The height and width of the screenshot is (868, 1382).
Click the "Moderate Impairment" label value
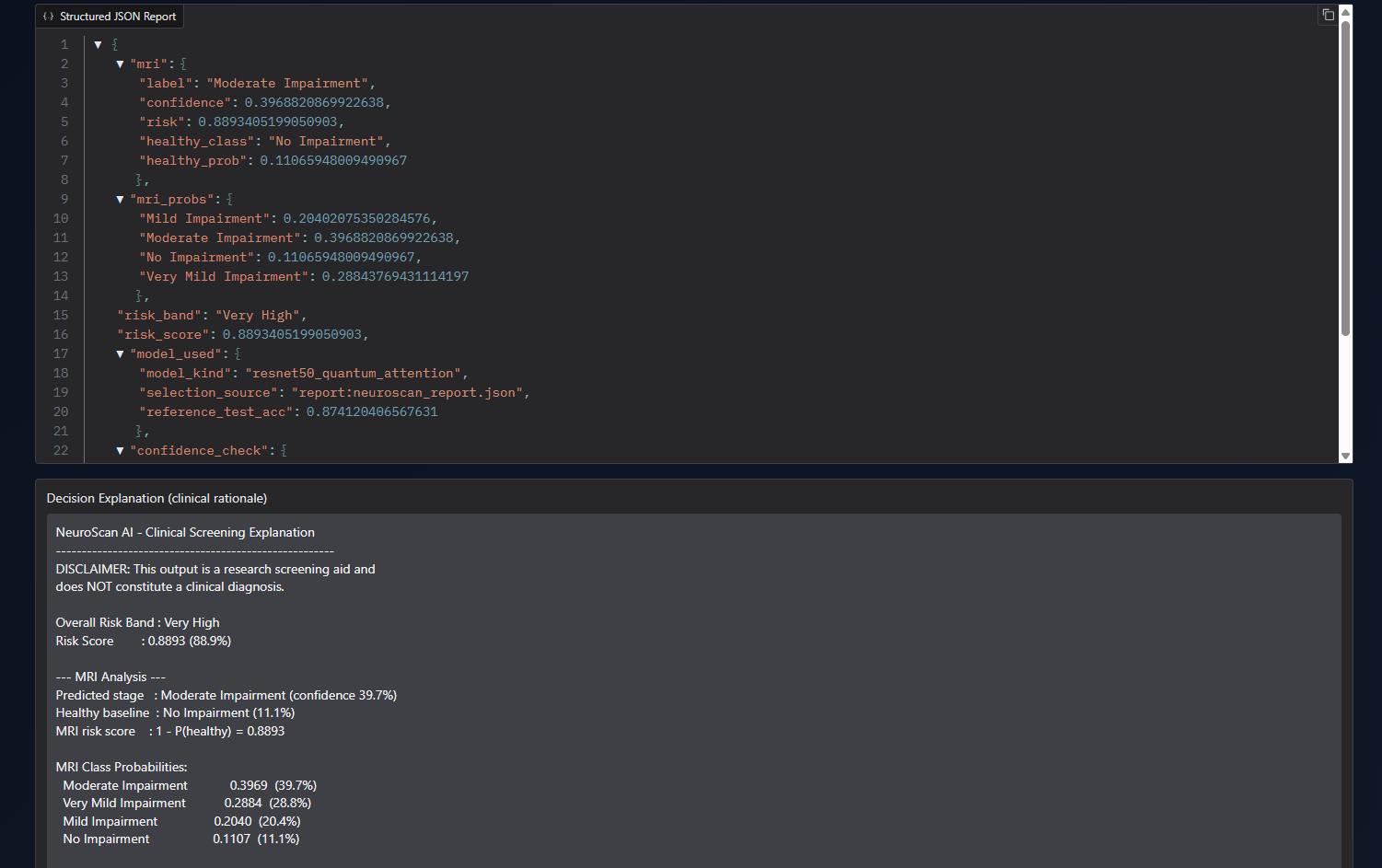287,83
